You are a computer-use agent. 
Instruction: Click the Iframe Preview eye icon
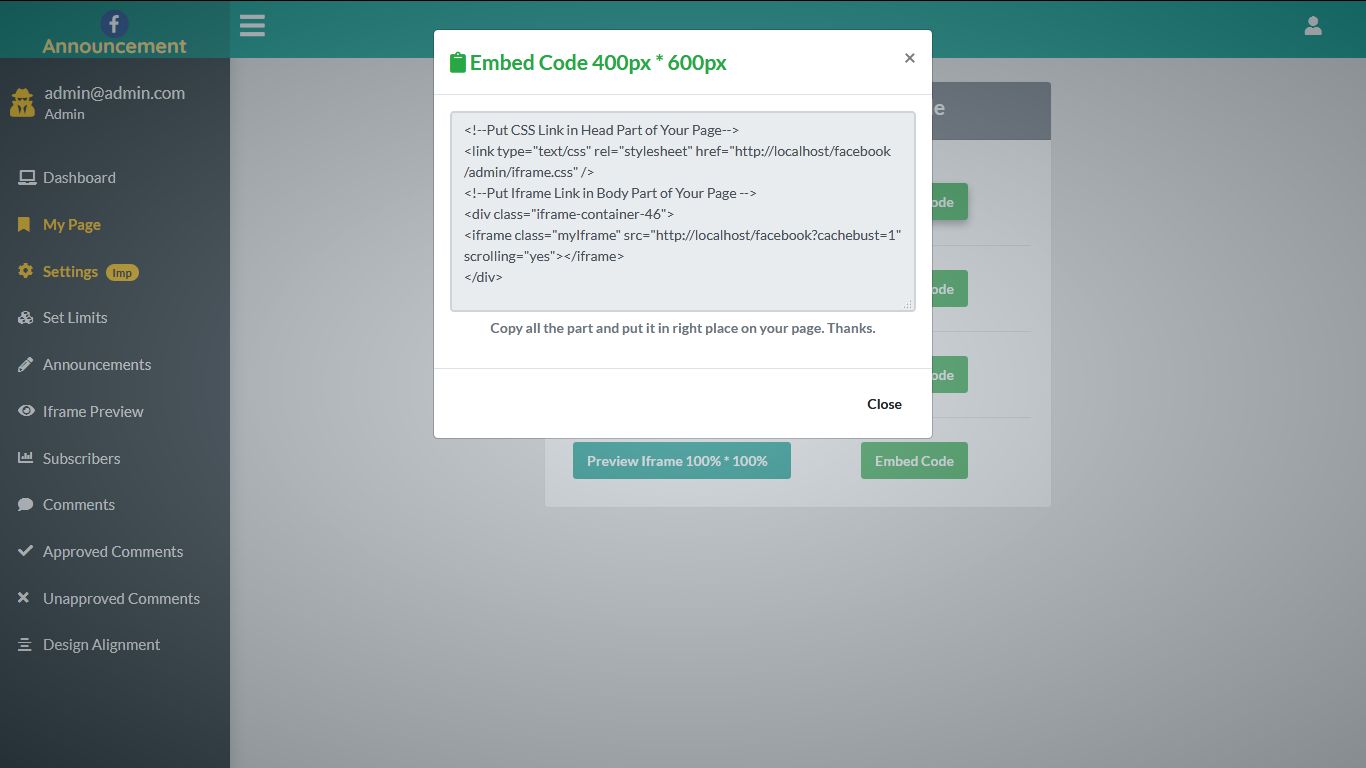25,411
